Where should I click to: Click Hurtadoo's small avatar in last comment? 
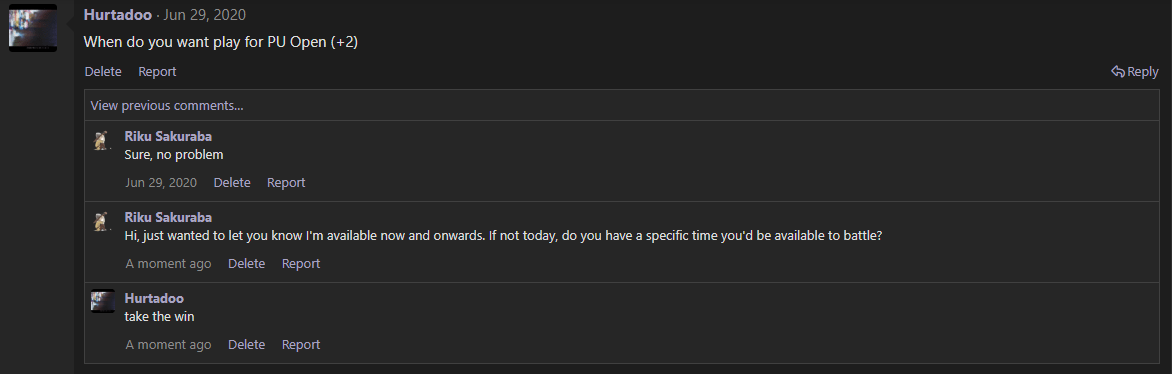(102, 301)
